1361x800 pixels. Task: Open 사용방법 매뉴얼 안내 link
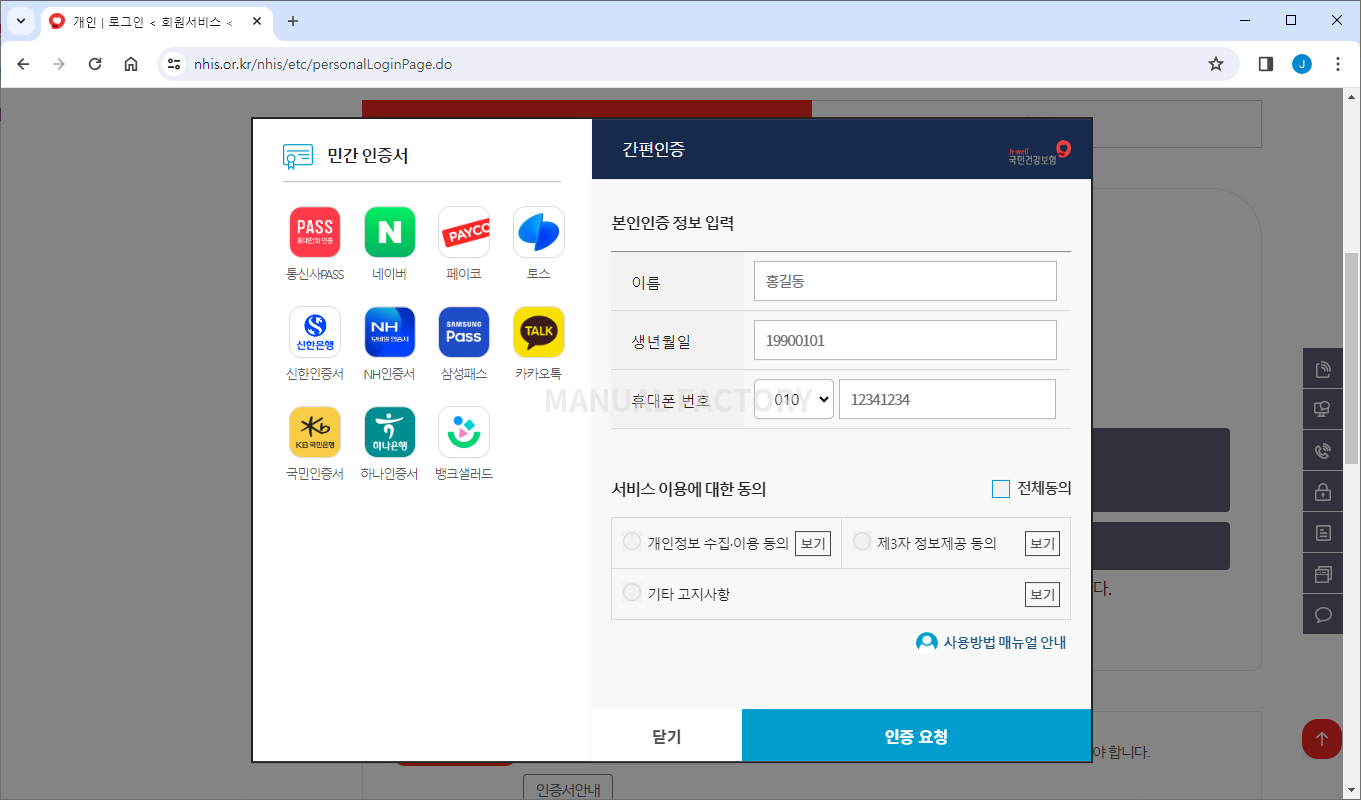click(992, 642)
